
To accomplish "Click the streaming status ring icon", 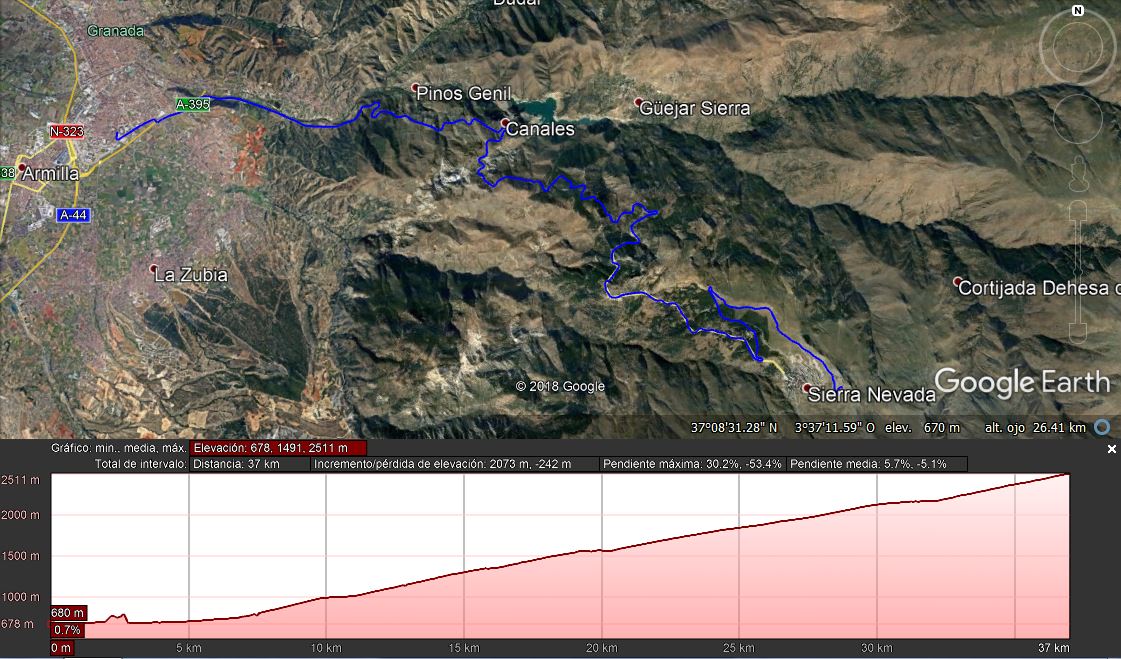I will point(1103,428).
